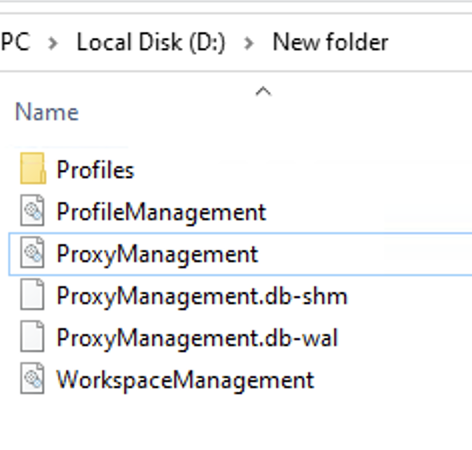Select the Profiles folder name
Viewport: 472px width, 450px height.
point(95,170)
